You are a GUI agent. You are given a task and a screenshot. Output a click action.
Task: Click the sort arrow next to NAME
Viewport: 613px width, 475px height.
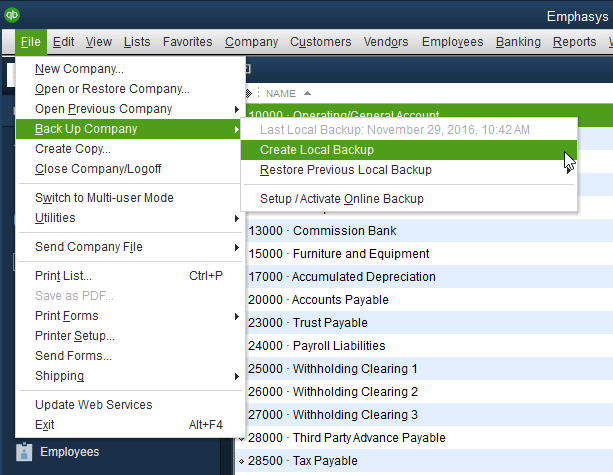tap(307, 93)
